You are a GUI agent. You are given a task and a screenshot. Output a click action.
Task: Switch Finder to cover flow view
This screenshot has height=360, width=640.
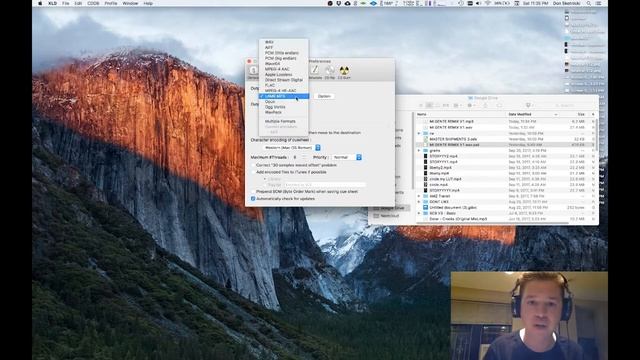coord(445,105)
